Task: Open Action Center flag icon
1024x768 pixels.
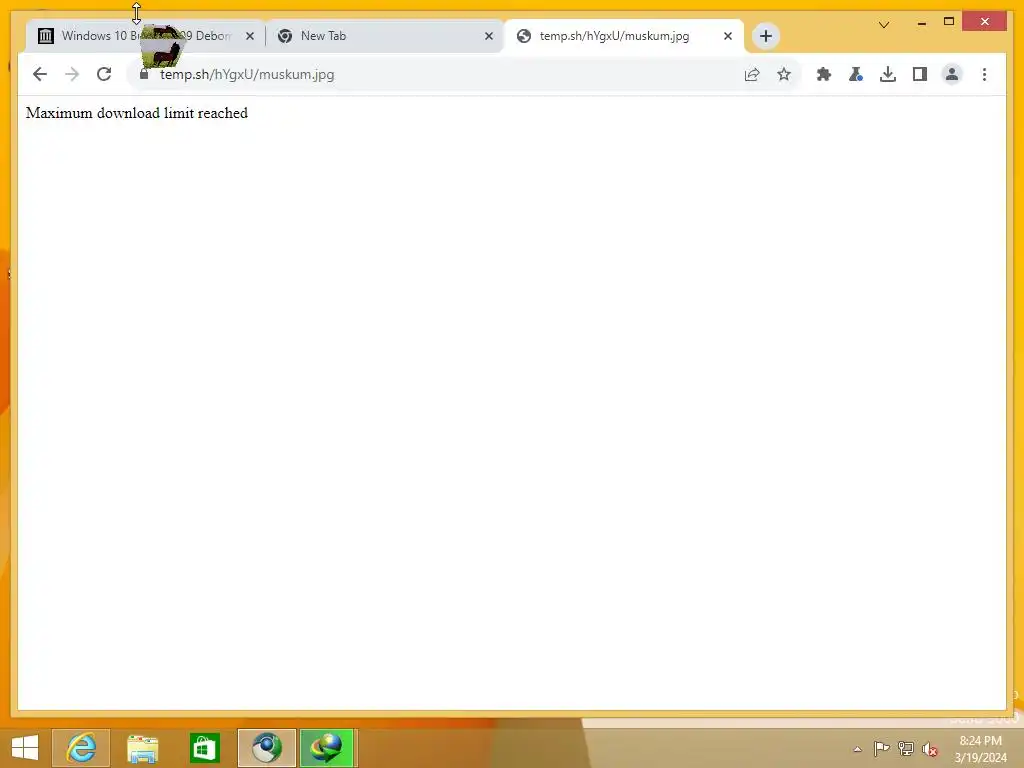Action: coord(882,749)
